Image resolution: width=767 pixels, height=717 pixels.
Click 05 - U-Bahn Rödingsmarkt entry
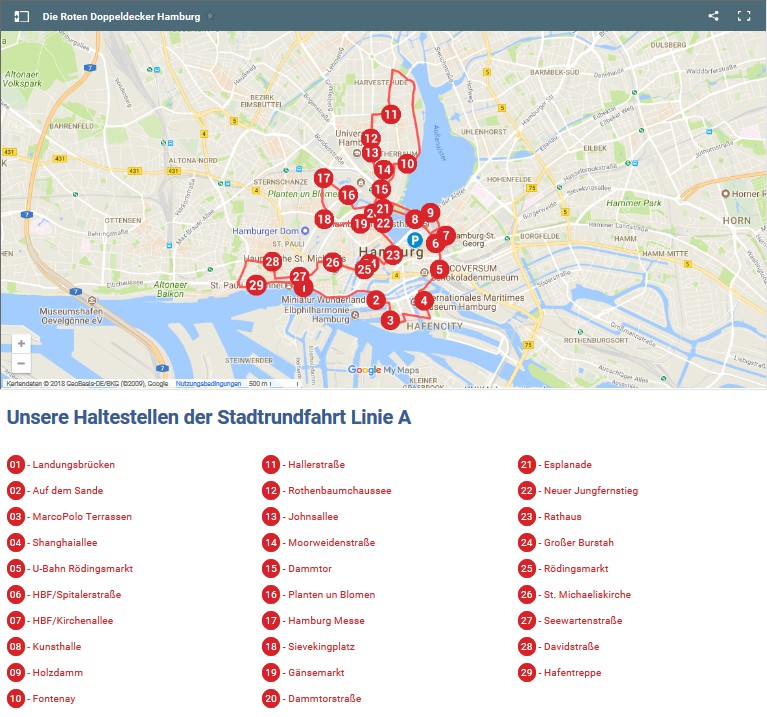click(x=70, y=568)
